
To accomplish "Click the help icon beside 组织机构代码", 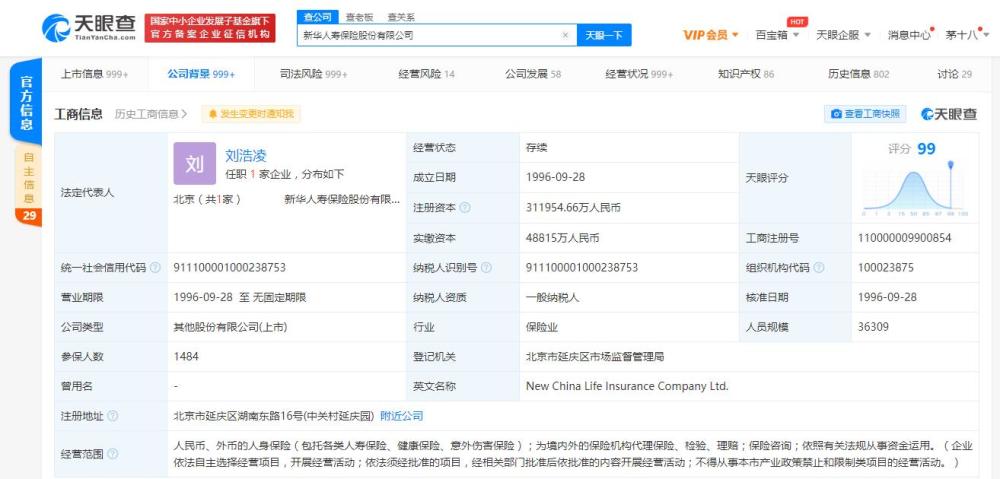I will [819, 268].
